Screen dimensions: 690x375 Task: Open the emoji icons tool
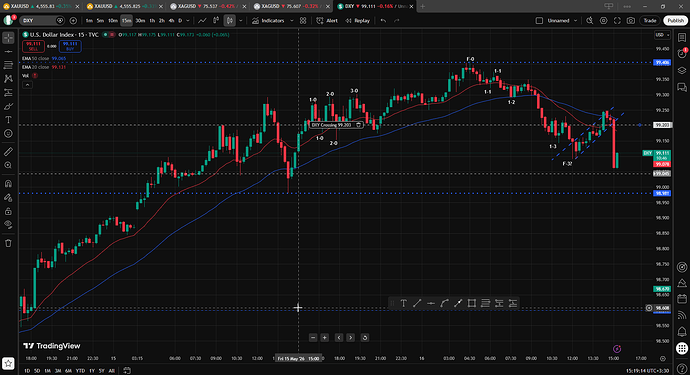pos(8,133)
